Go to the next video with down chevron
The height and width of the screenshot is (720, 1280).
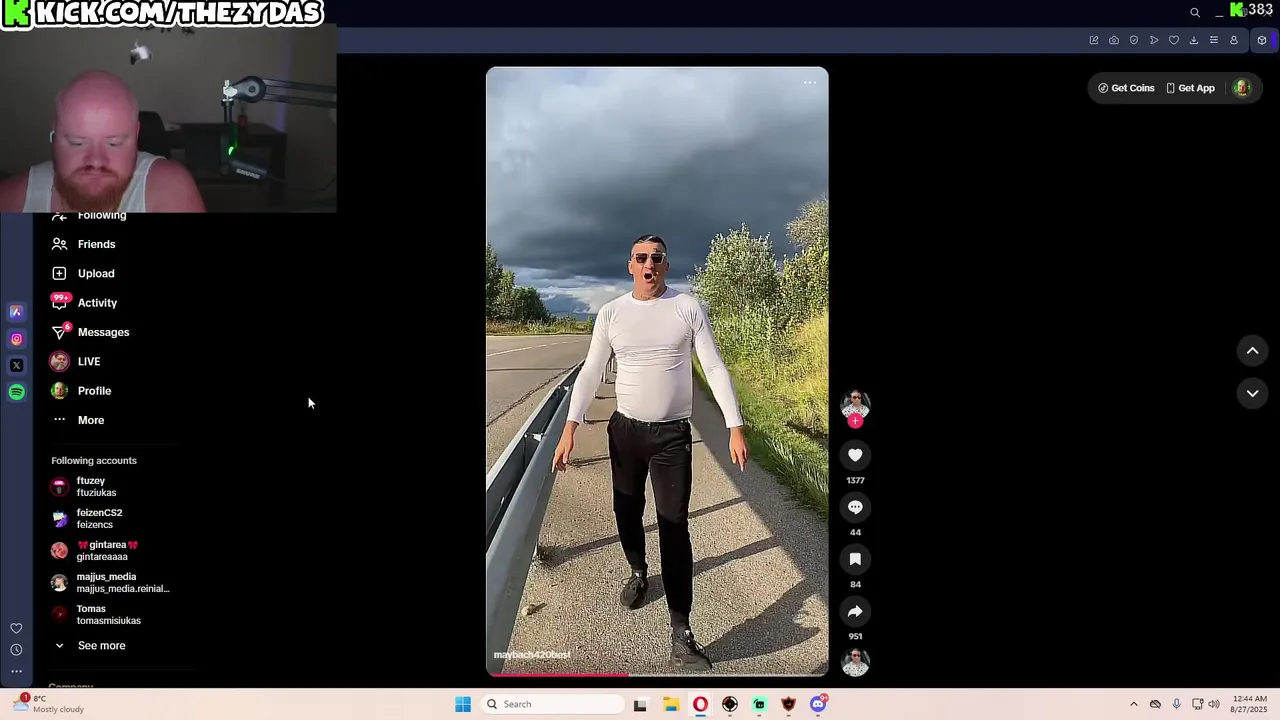[x=1252, y=393]
